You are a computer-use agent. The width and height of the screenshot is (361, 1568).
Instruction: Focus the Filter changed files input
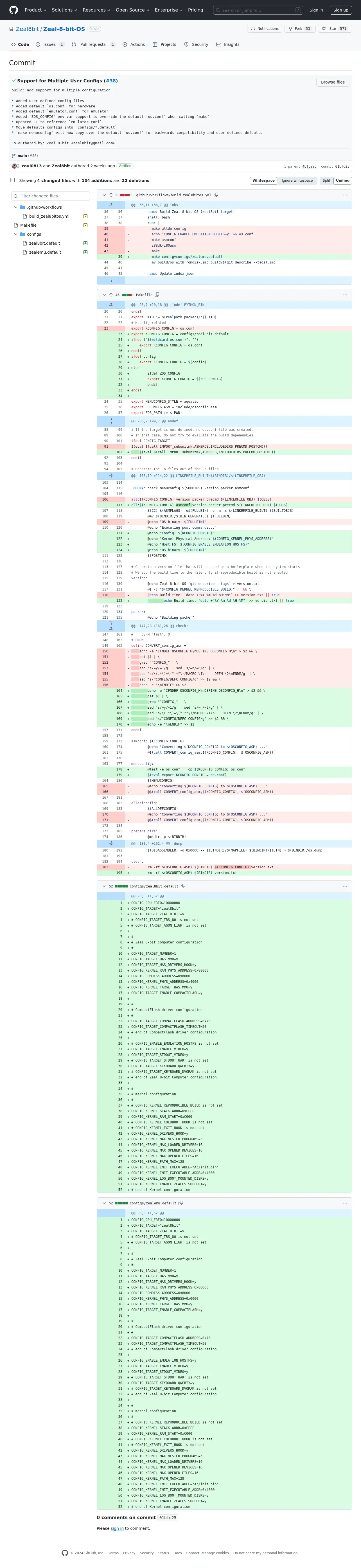pos(51,196)
